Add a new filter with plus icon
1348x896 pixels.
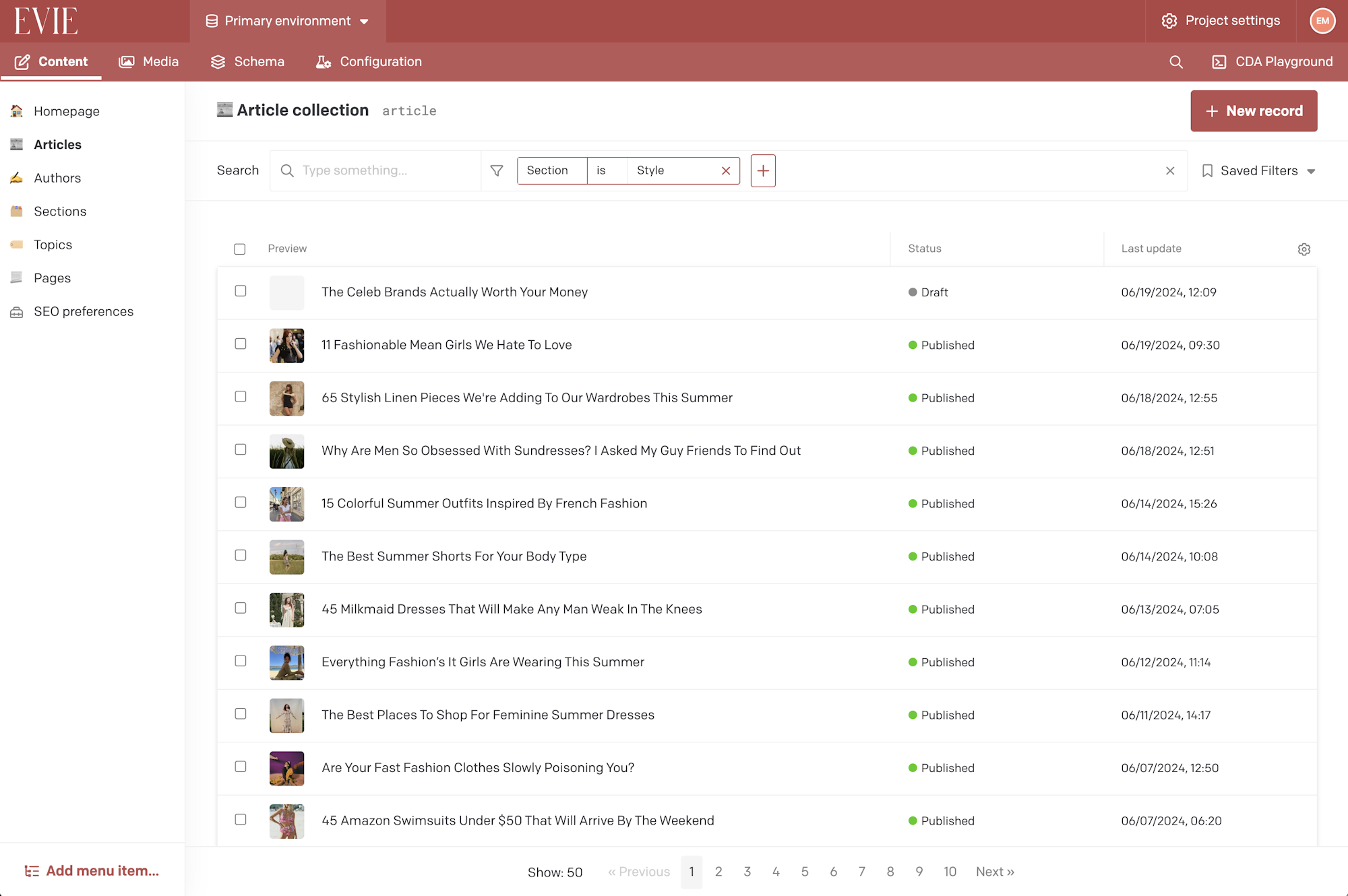(763, 171)
